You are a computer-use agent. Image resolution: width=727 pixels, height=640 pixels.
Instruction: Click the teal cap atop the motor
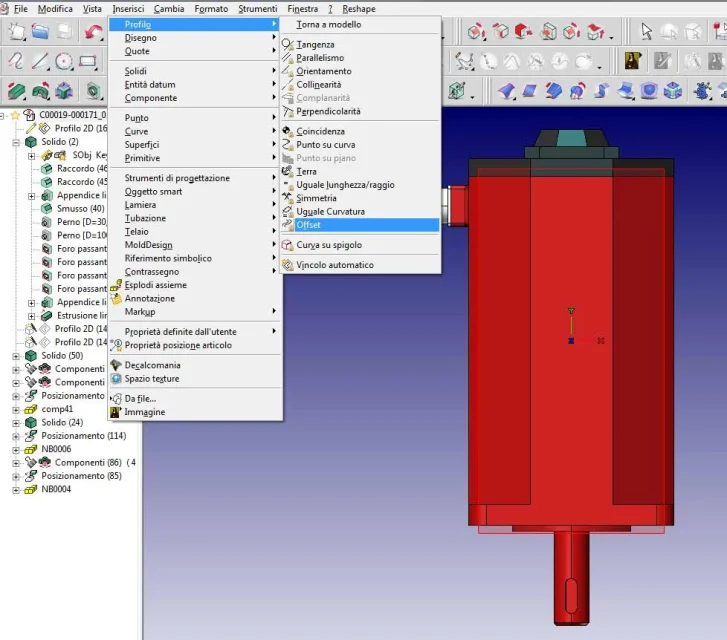coord(571,138)
